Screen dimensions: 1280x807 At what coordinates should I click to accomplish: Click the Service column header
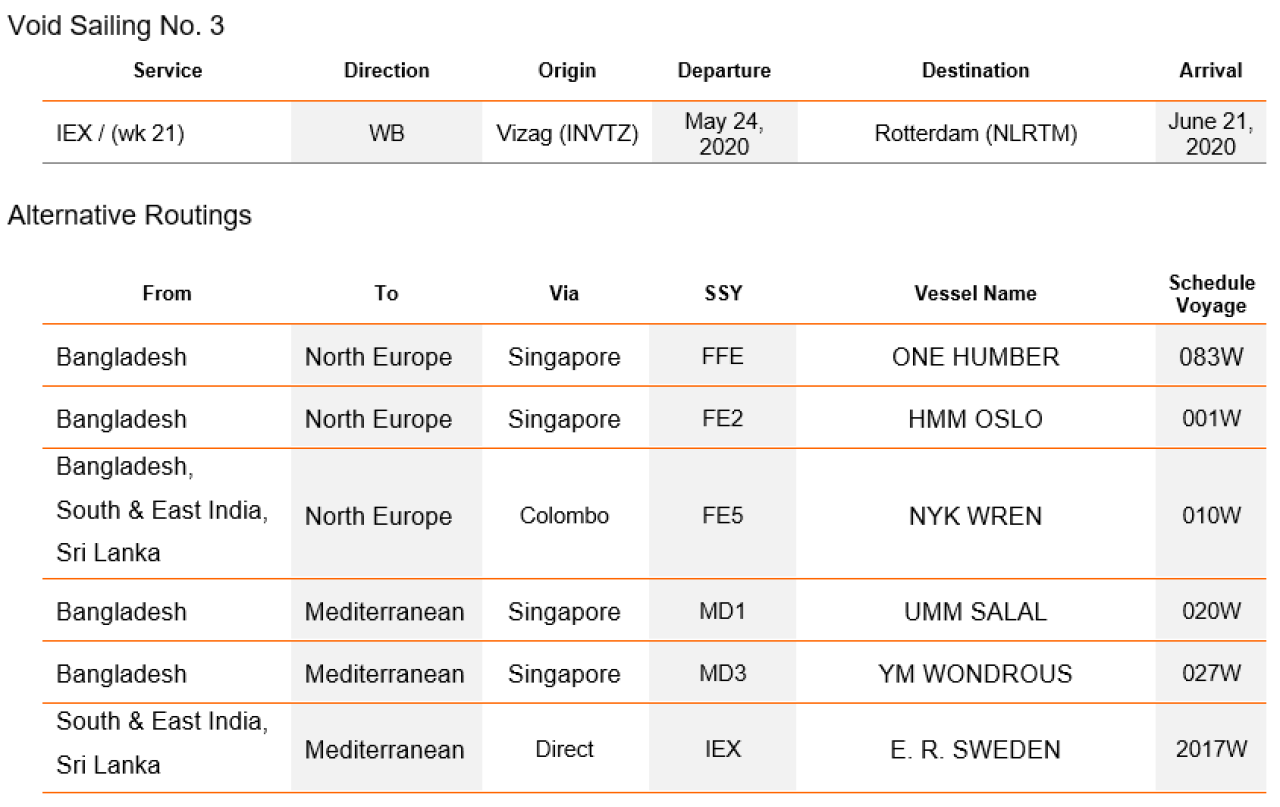tap(167, 71)
